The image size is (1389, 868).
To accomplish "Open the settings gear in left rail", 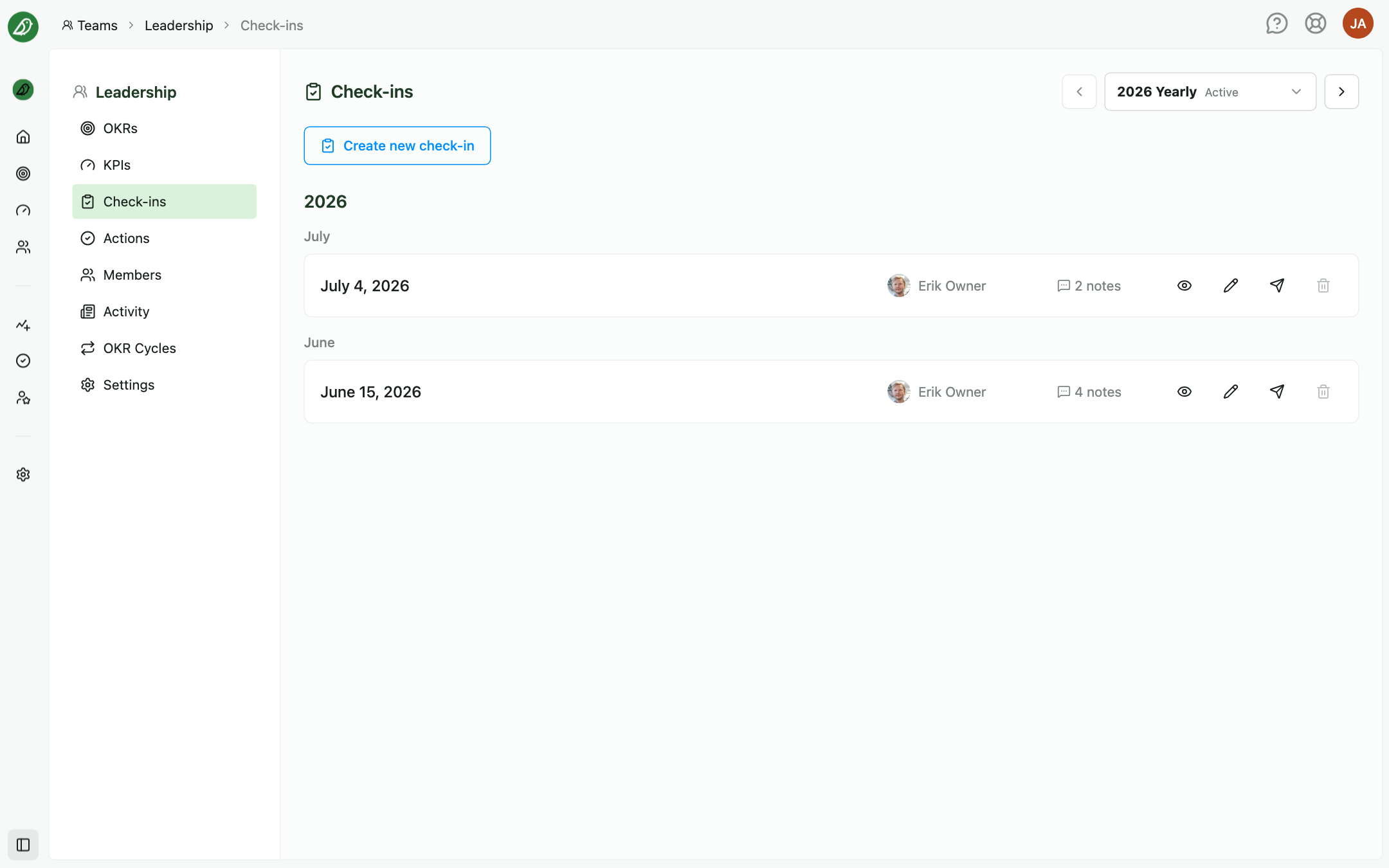I will point(23,475).
